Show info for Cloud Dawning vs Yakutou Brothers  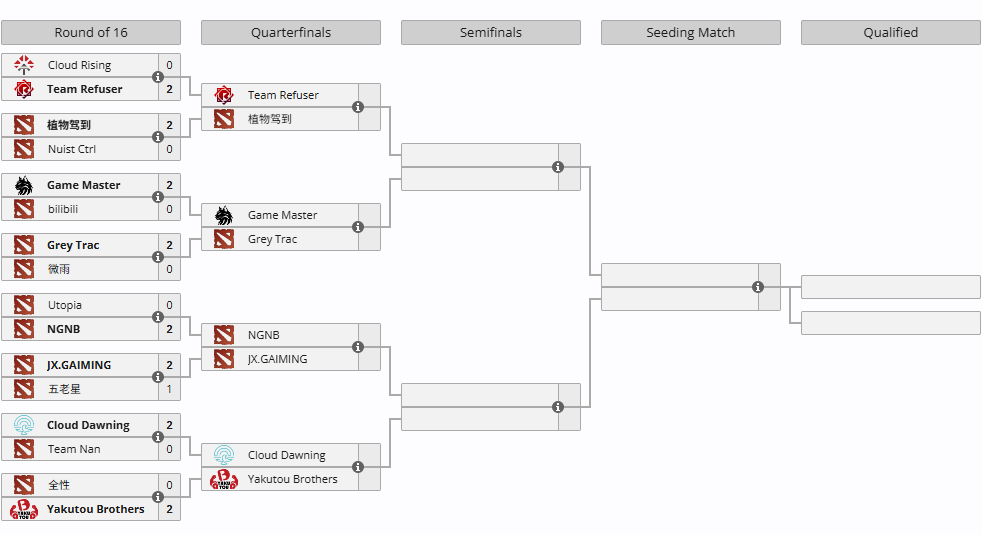pos(358,467)
